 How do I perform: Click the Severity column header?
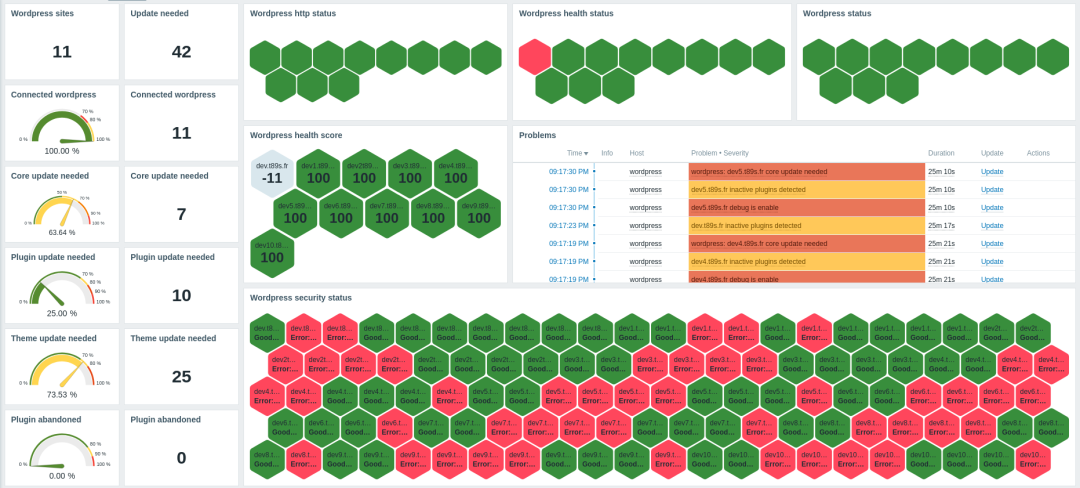(735, 153)
